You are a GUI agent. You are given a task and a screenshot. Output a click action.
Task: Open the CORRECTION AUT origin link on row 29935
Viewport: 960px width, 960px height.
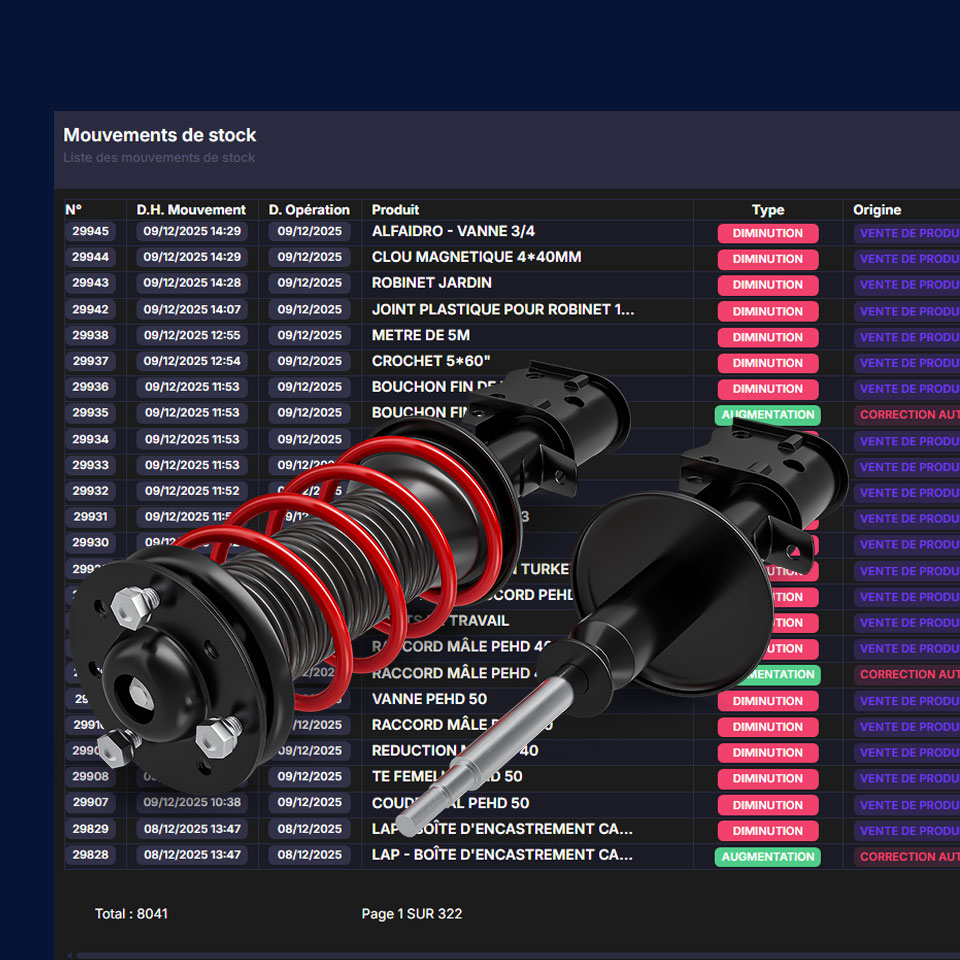point(907,414)
